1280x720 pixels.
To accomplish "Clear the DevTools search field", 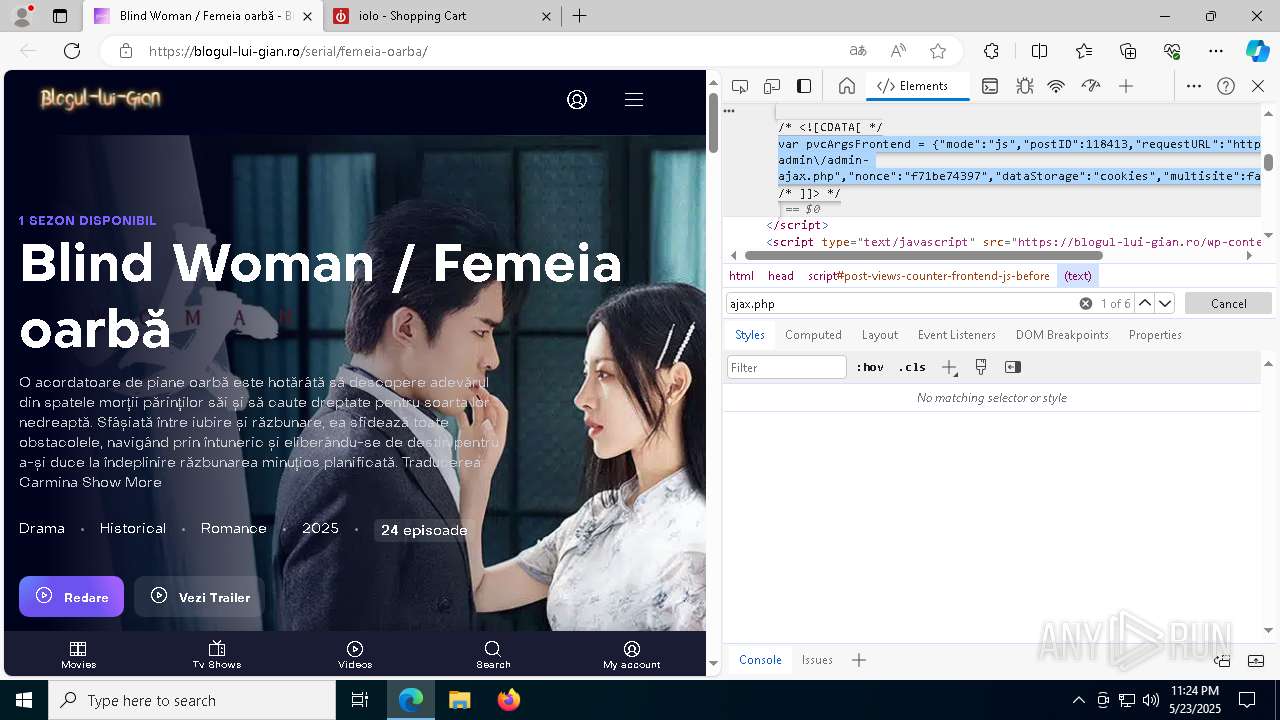I will [1086, 303].
